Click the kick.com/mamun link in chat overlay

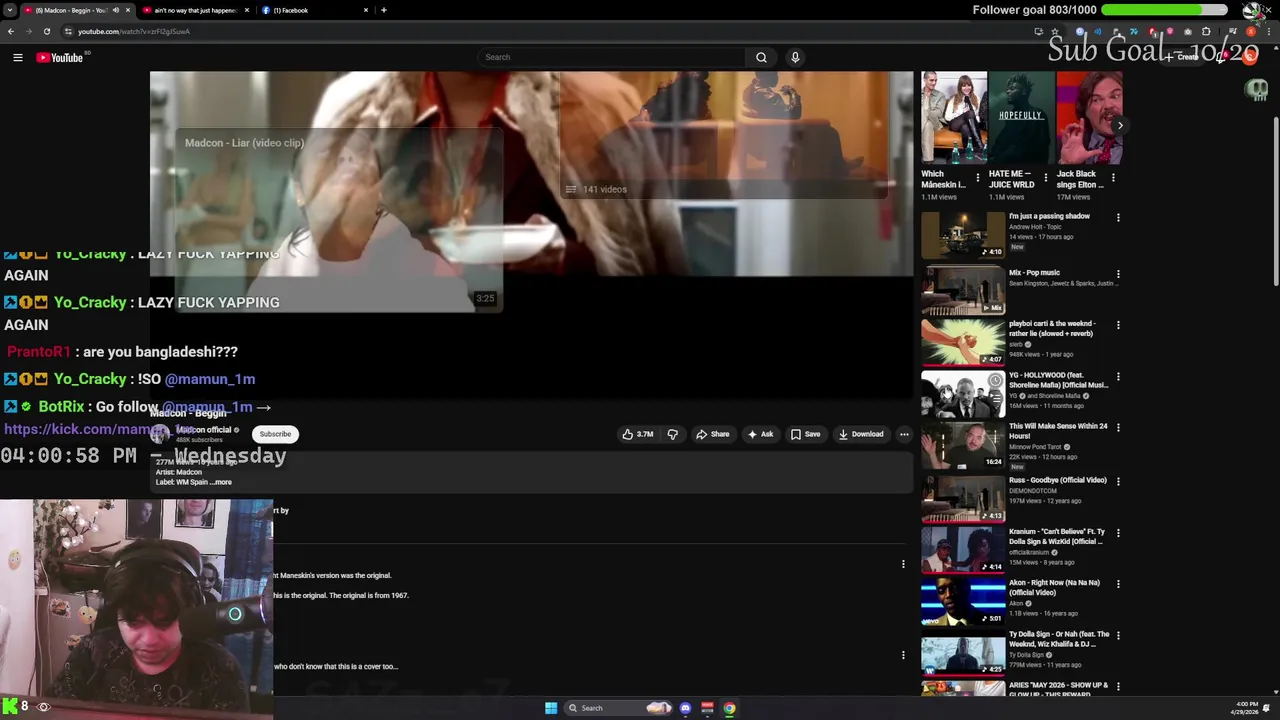click(100, 429)
